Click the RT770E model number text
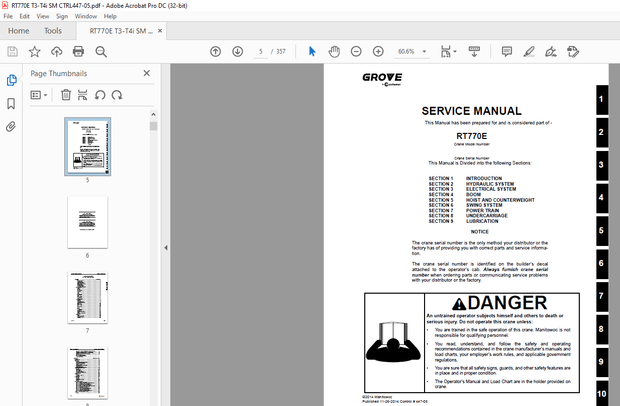The width and height of the screenshot is (620, 406). click(471, 136)
